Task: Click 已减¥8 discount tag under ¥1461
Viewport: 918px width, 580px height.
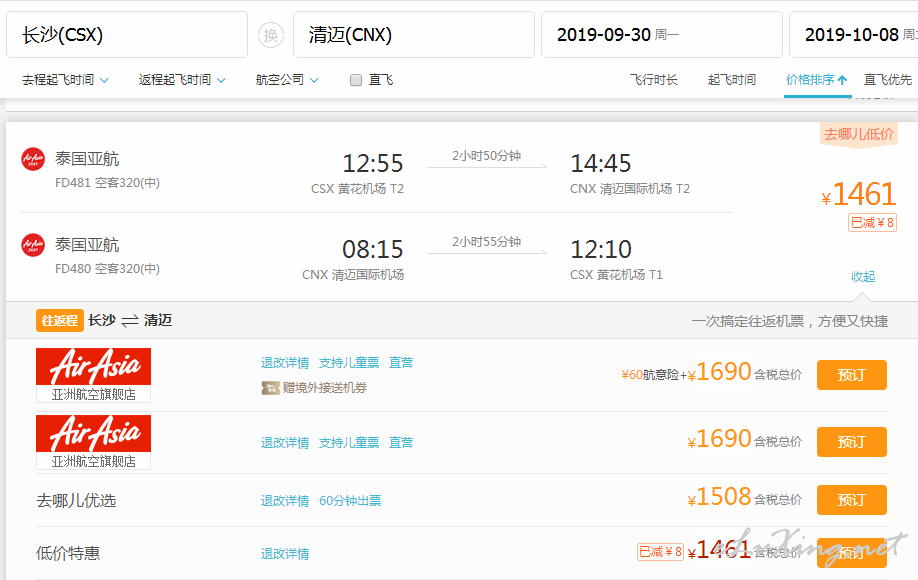Action: coord(872,222)
